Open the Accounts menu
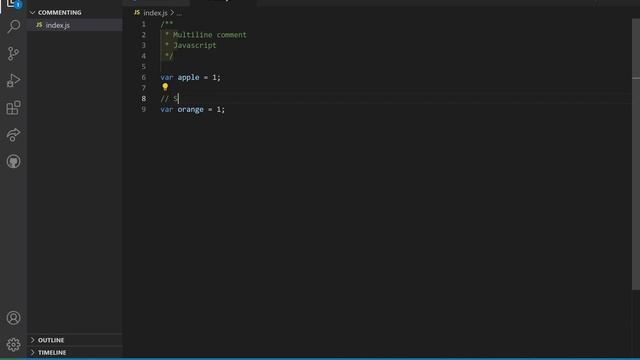Viewport: 640px width, 360px height. coord(13,318)
